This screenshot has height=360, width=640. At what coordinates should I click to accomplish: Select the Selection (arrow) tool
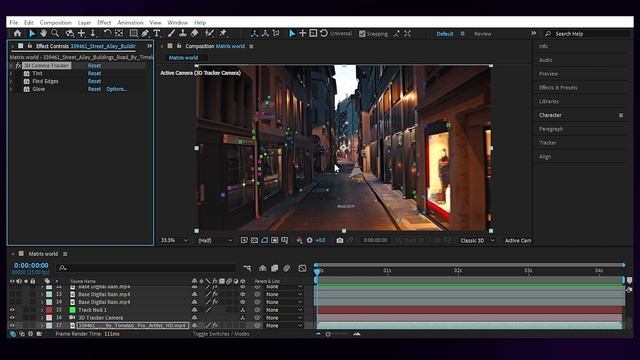pyautogui.click(x=32, y=33)
